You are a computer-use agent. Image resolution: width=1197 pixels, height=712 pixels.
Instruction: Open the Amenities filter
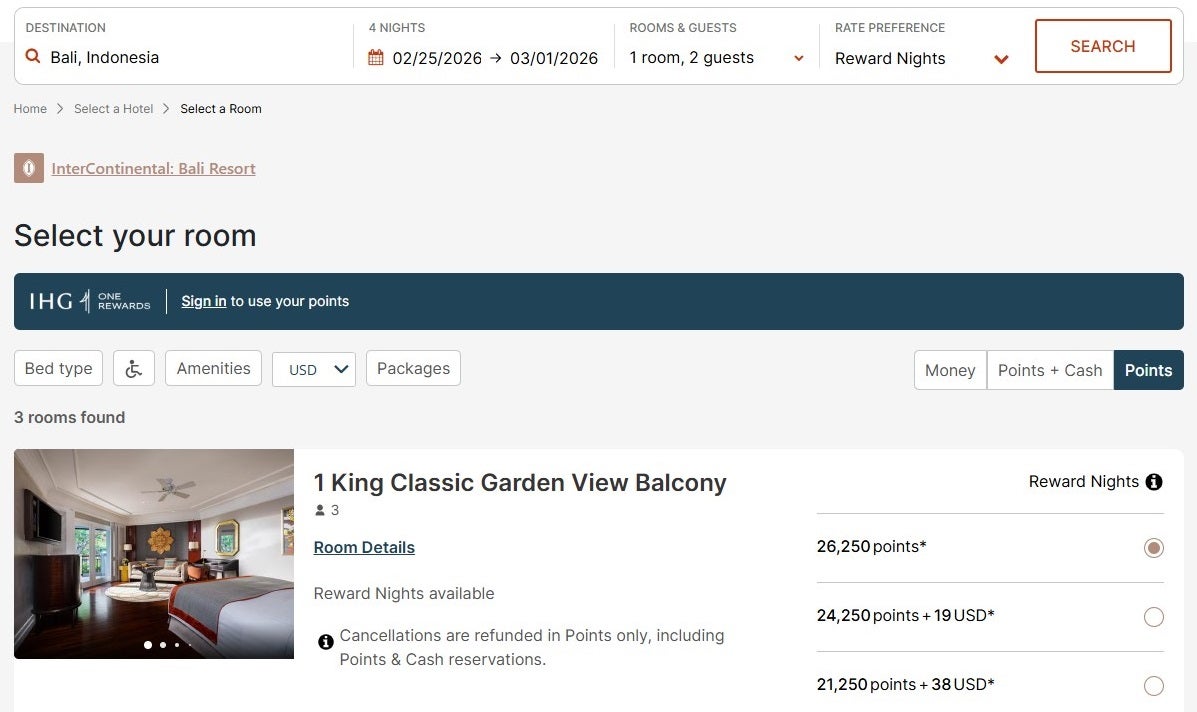(214, 369)
